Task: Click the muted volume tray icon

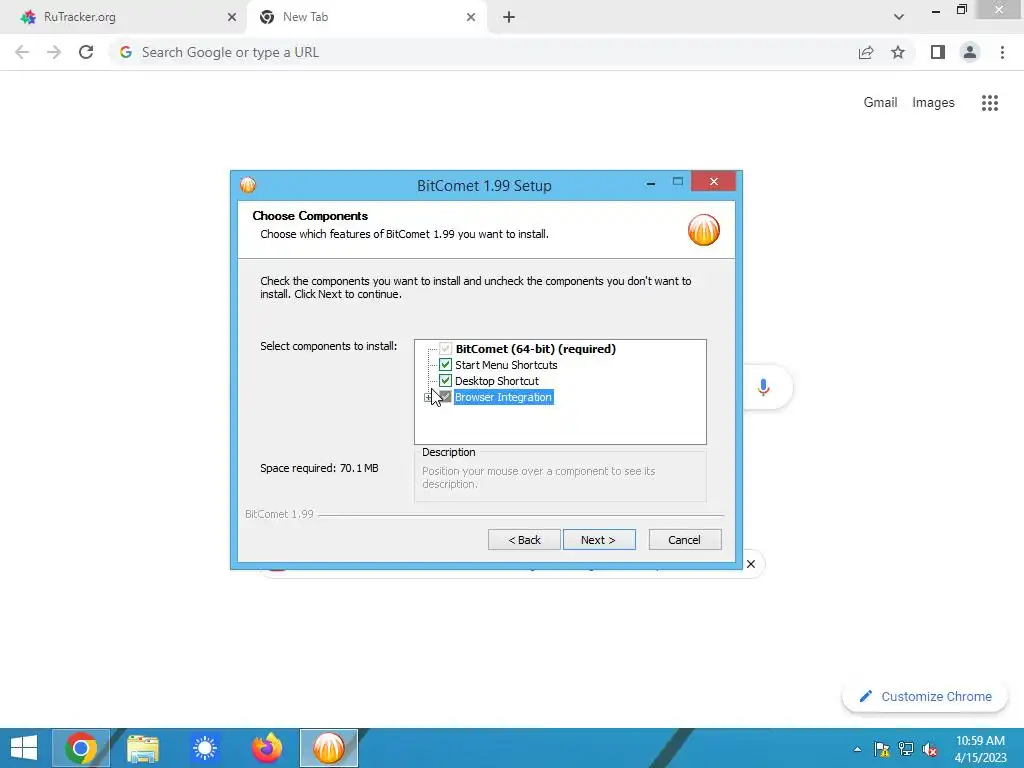Action: 930,749
